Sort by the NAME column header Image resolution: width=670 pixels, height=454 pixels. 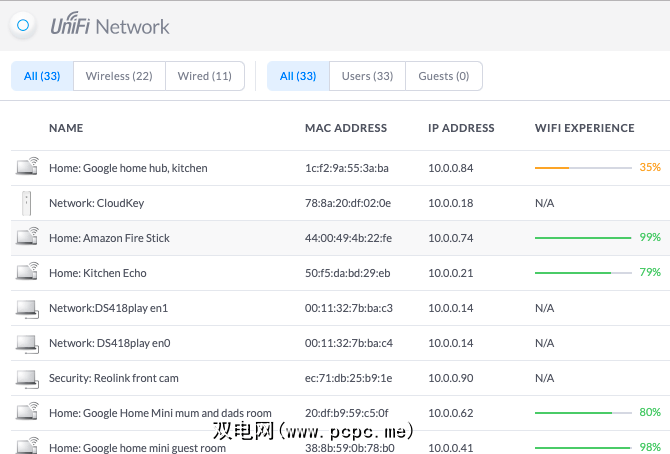tap(66, 128)
